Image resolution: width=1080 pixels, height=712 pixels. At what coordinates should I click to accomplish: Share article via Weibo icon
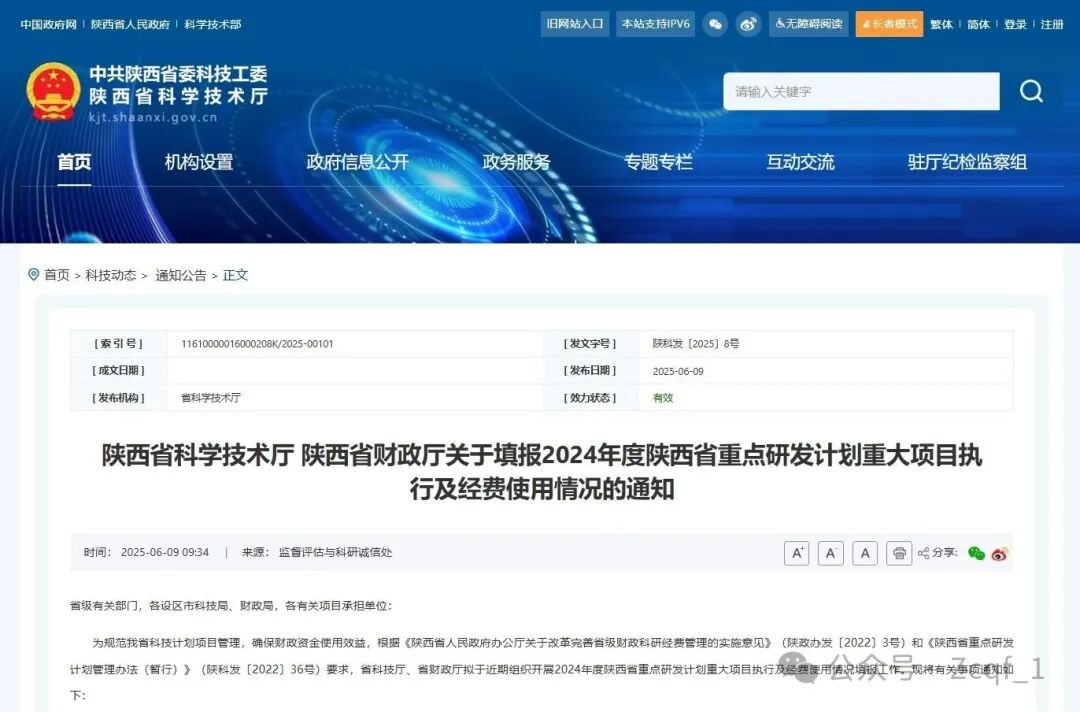tap(1000, 554)
